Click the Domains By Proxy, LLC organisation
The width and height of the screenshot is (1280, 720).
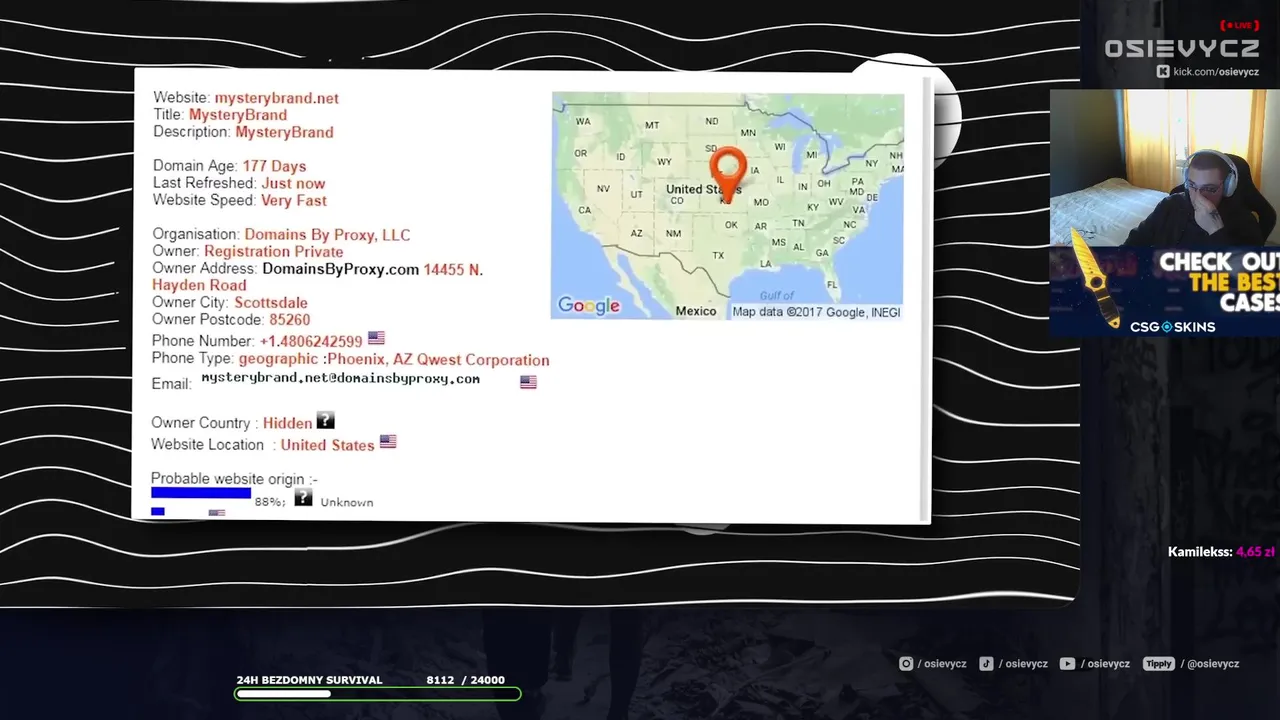coord(327,235)
